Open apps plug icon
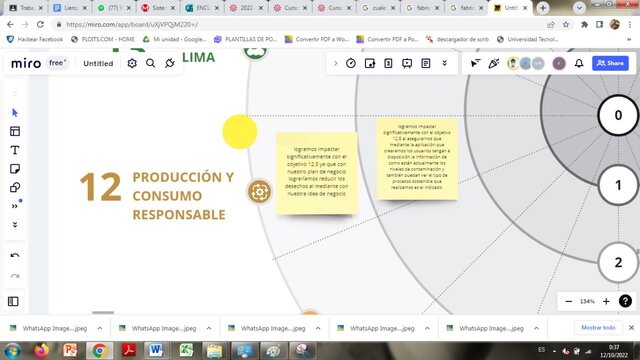The height and width of the screenshot is (360, 640). click(x=170, y=63)
